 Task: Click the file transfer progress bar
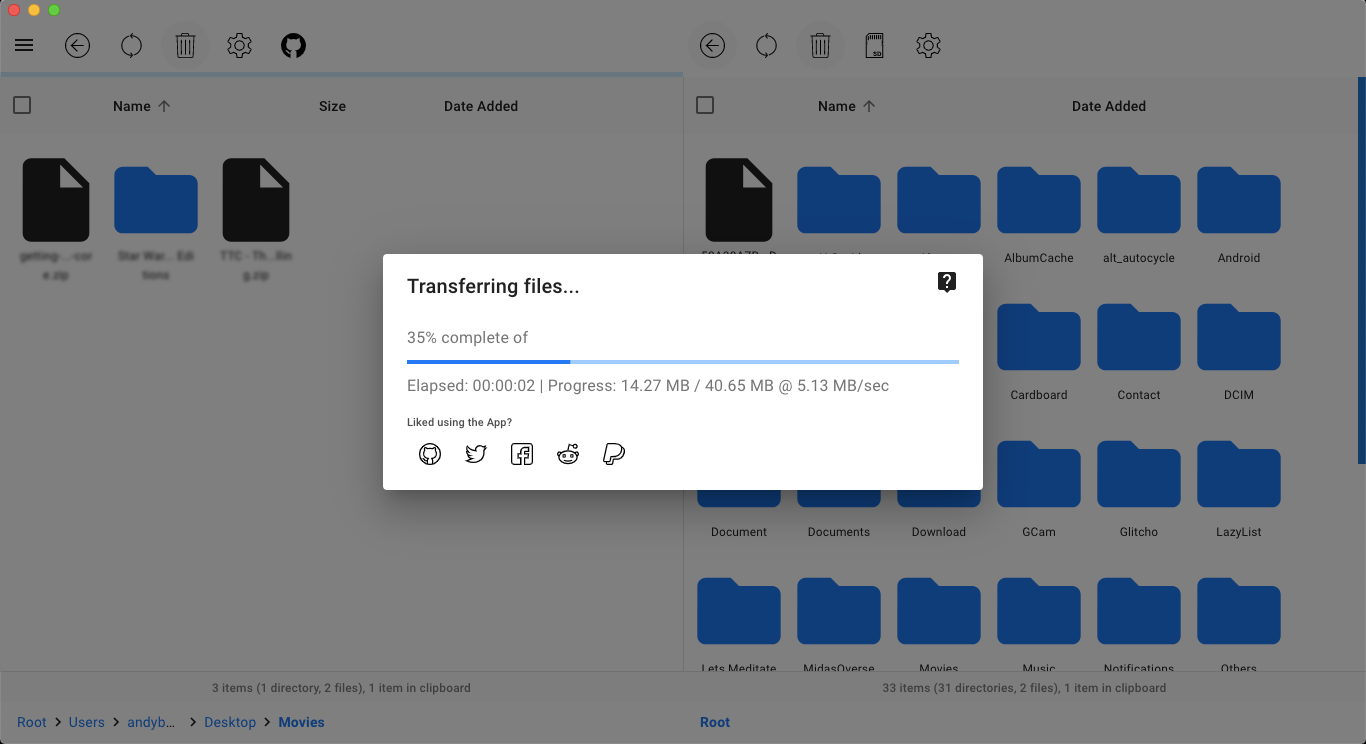pos(683,361)
